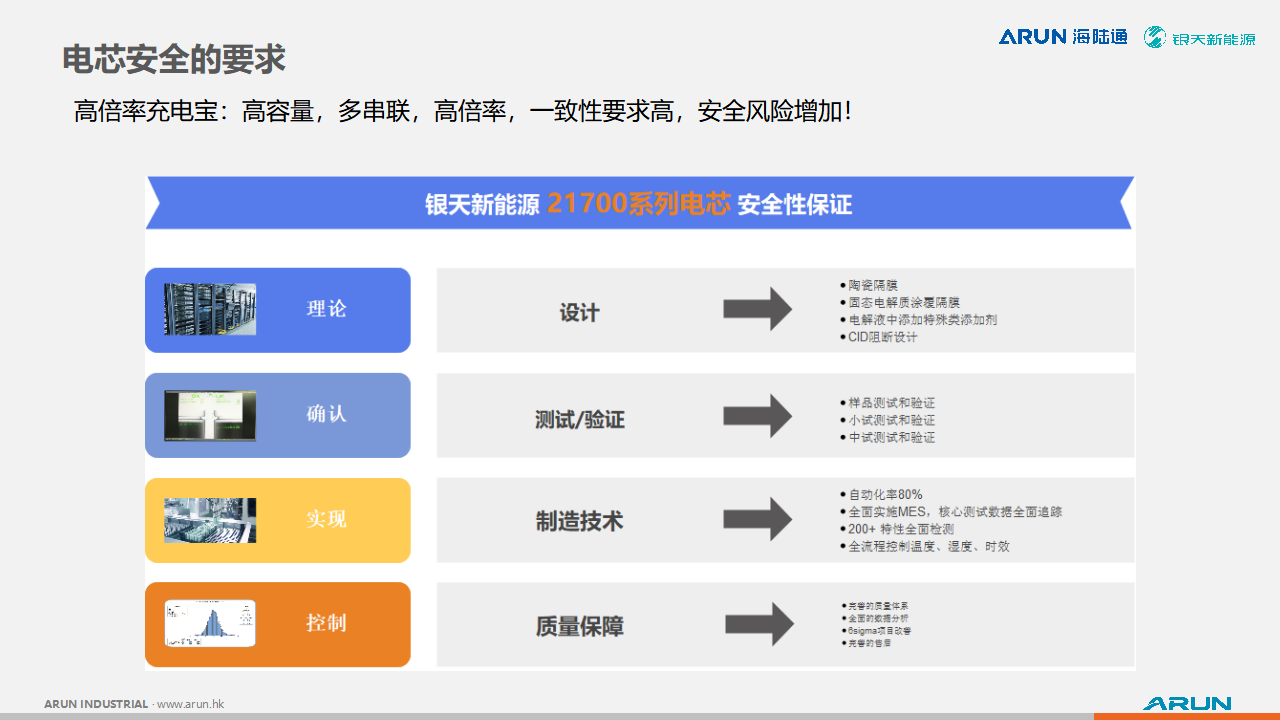
Task: Click the bullet 6sigma项目改善
Action: coord(877,631)
